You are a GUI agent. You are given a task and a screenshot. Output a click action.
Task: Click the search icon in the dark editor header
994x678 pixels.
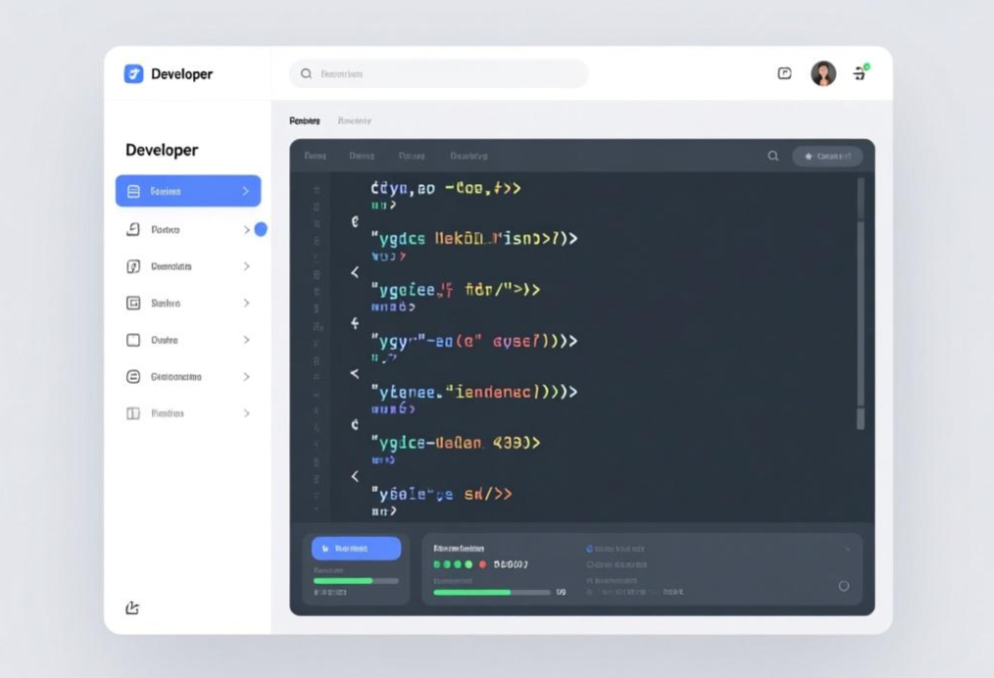pos(773,156)
